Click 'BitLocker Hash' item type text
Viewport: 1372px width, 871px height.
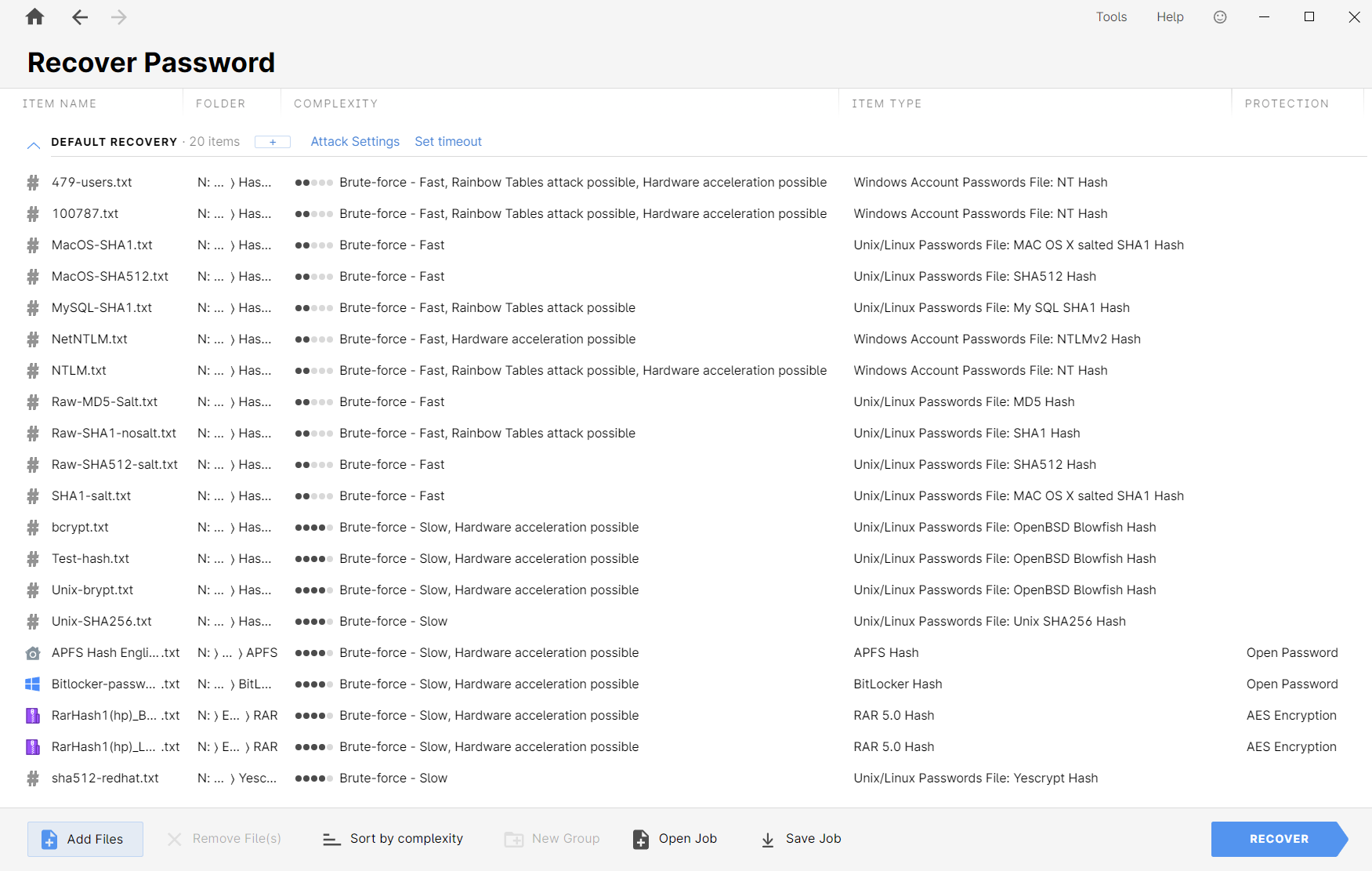click(898, 684)
